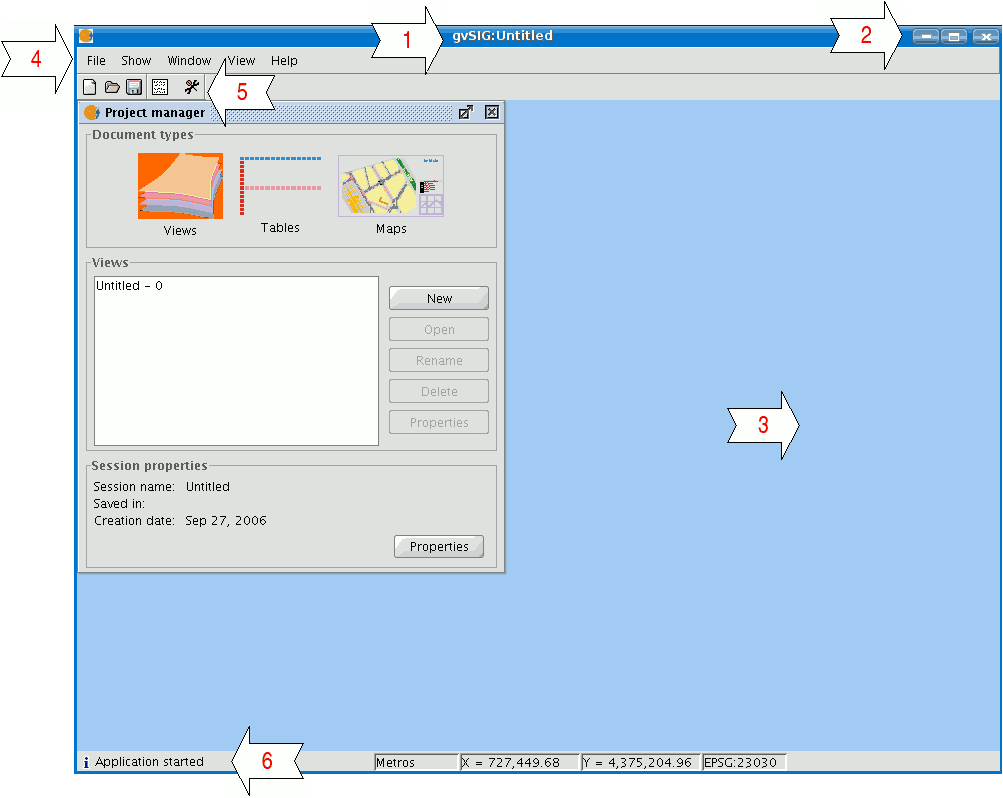This screenshot has height=798, width=1003.
Task: Select the Views document type
Action: [180, 194]
